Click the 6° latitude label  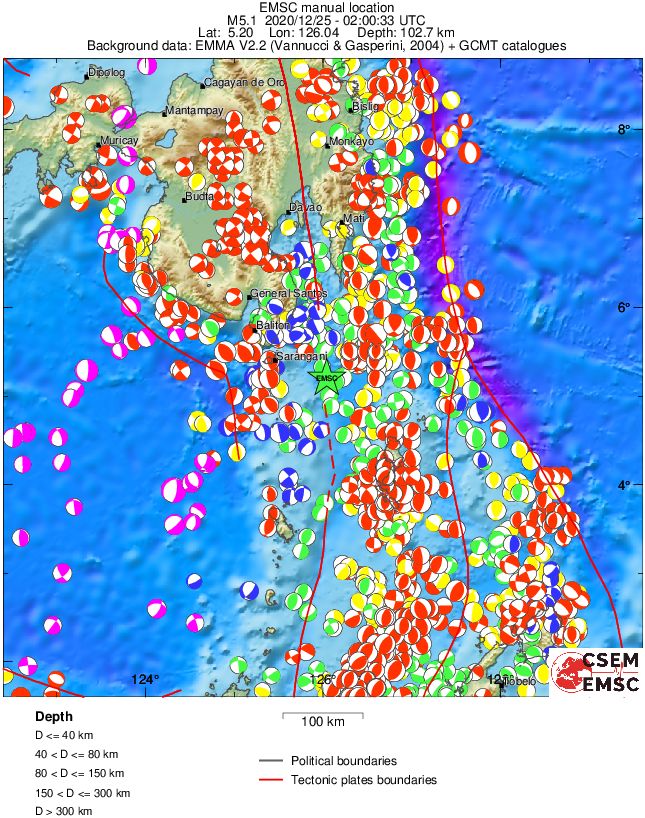point(624,307)
